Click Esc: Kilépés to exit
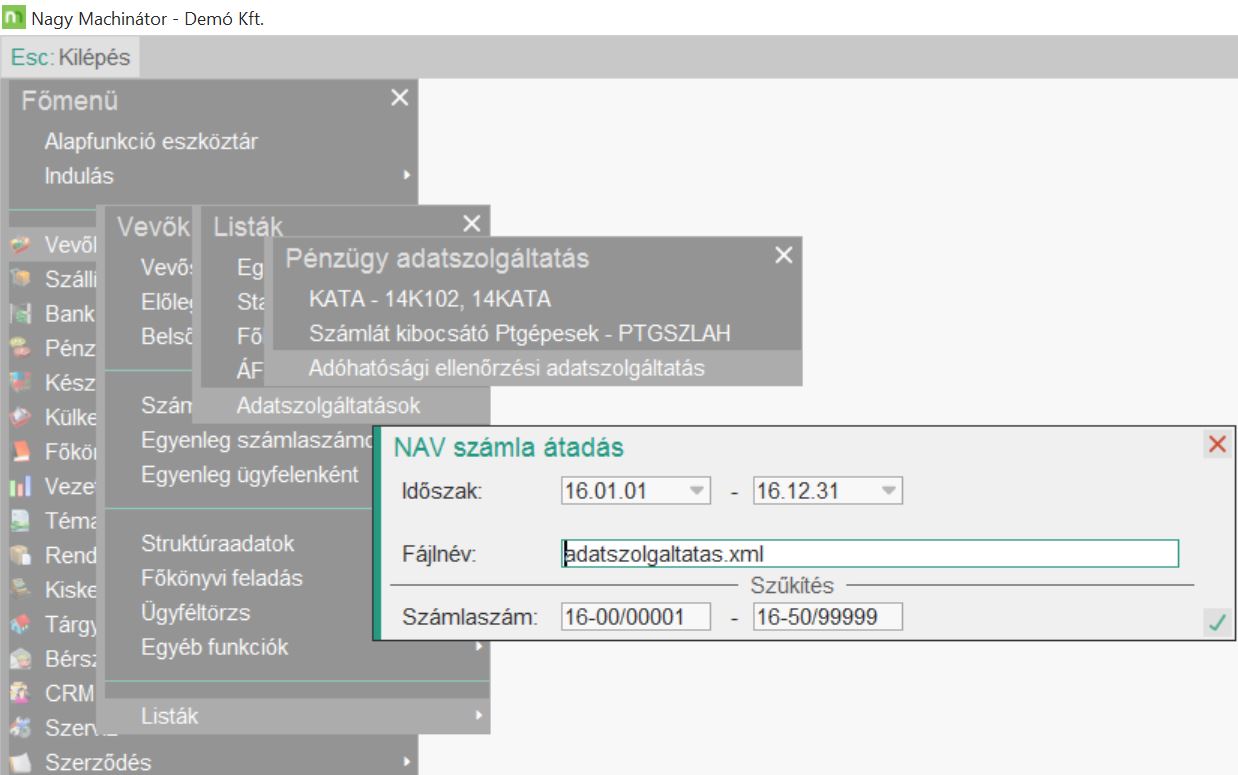The width and height of the screenshot is (1238, 775). coord(71,57)
